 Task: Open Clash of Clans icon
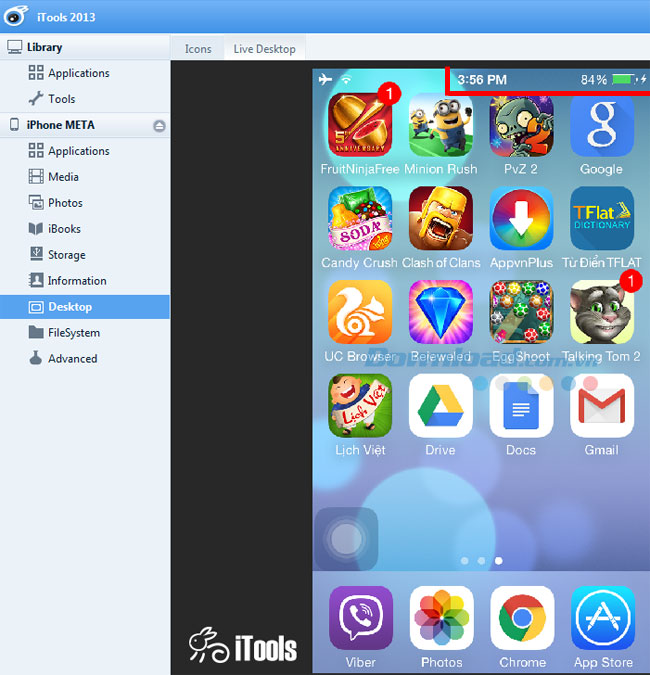click(x=440, y=218)
